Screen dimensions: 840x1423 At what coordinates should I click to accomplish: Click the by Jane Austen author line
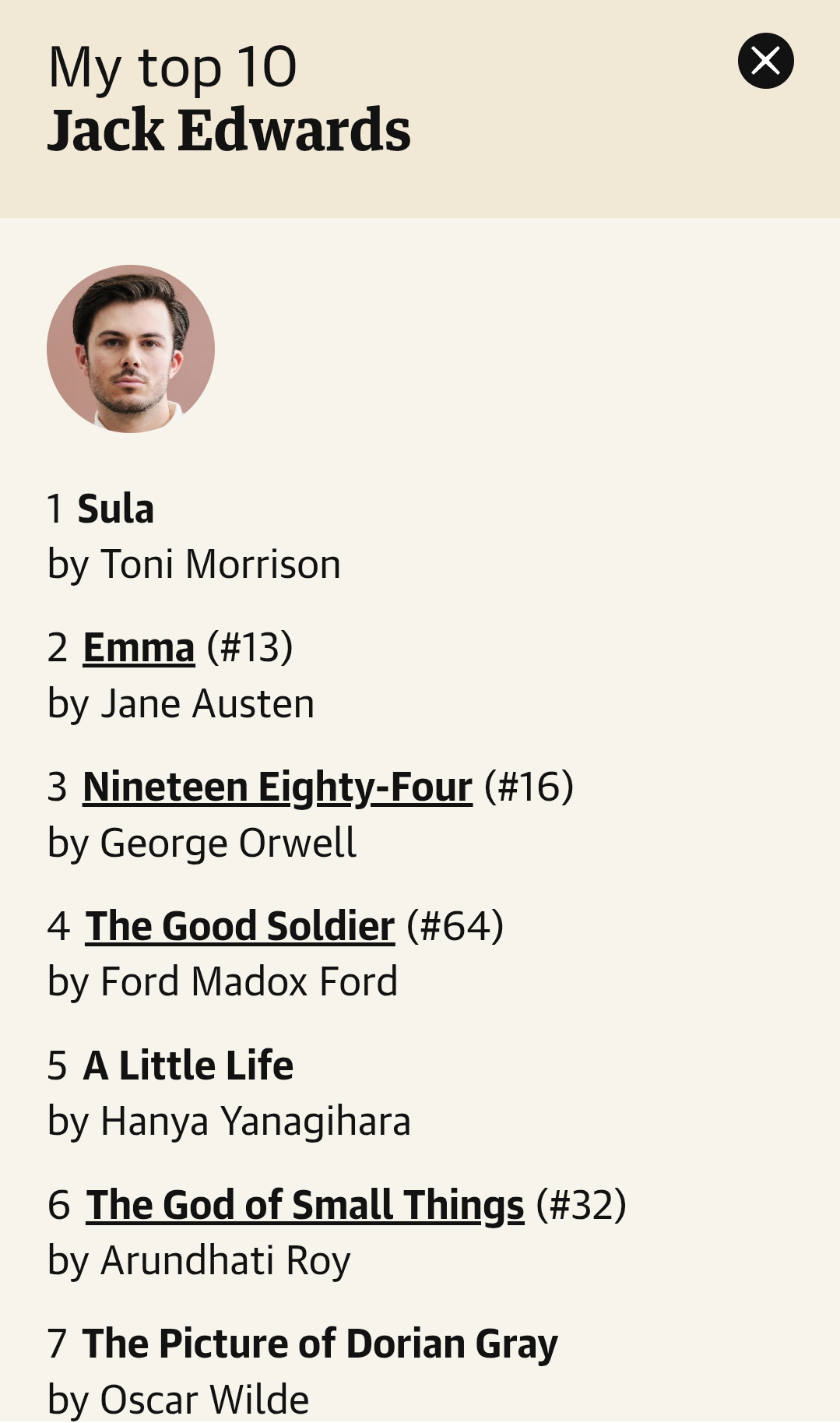click(181, 704)
